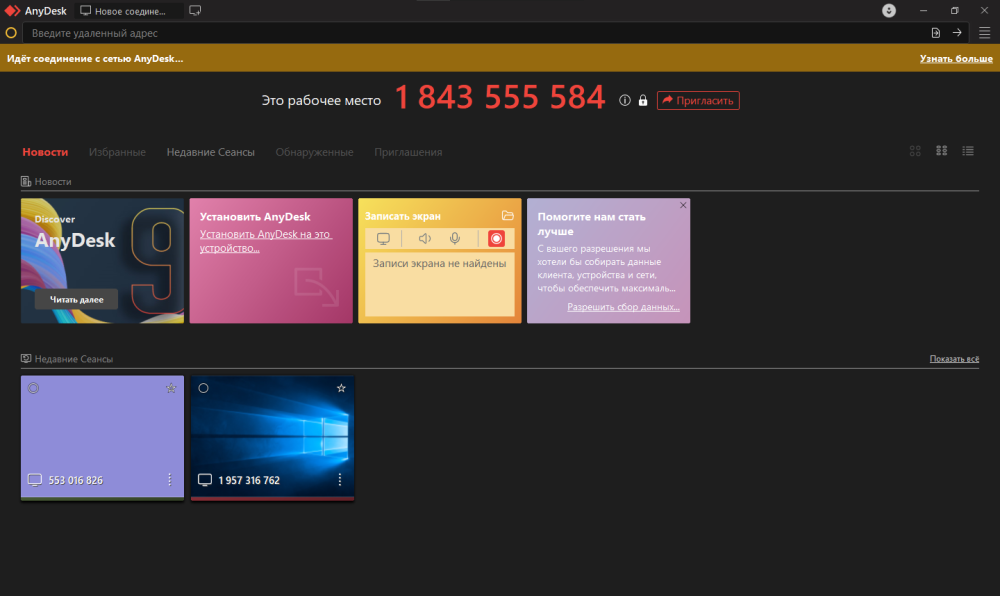Click monitor icon on 553 016 826 tile
Viewport: 1000px width, 596px height.
coord(34,480)
